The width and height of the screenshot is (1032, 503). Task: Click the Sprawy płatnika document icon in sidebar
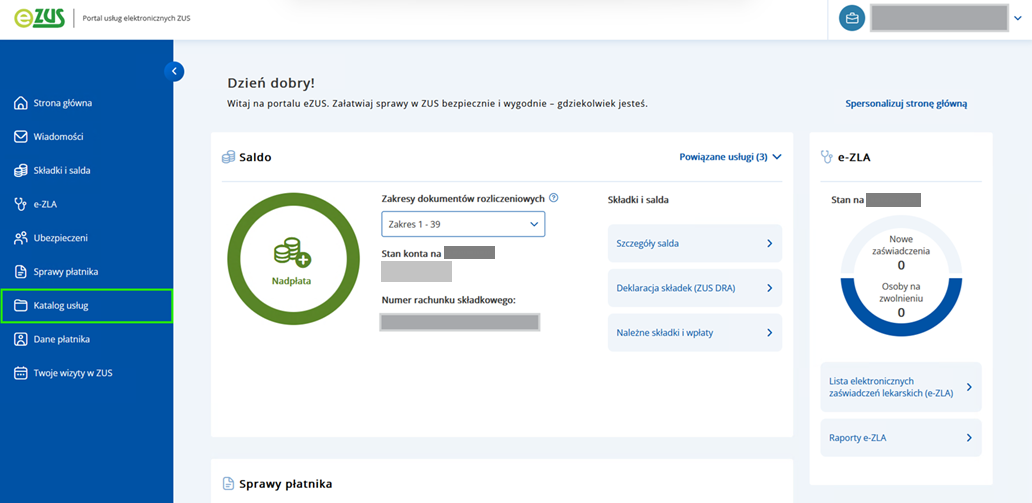[x=20, y=271]
